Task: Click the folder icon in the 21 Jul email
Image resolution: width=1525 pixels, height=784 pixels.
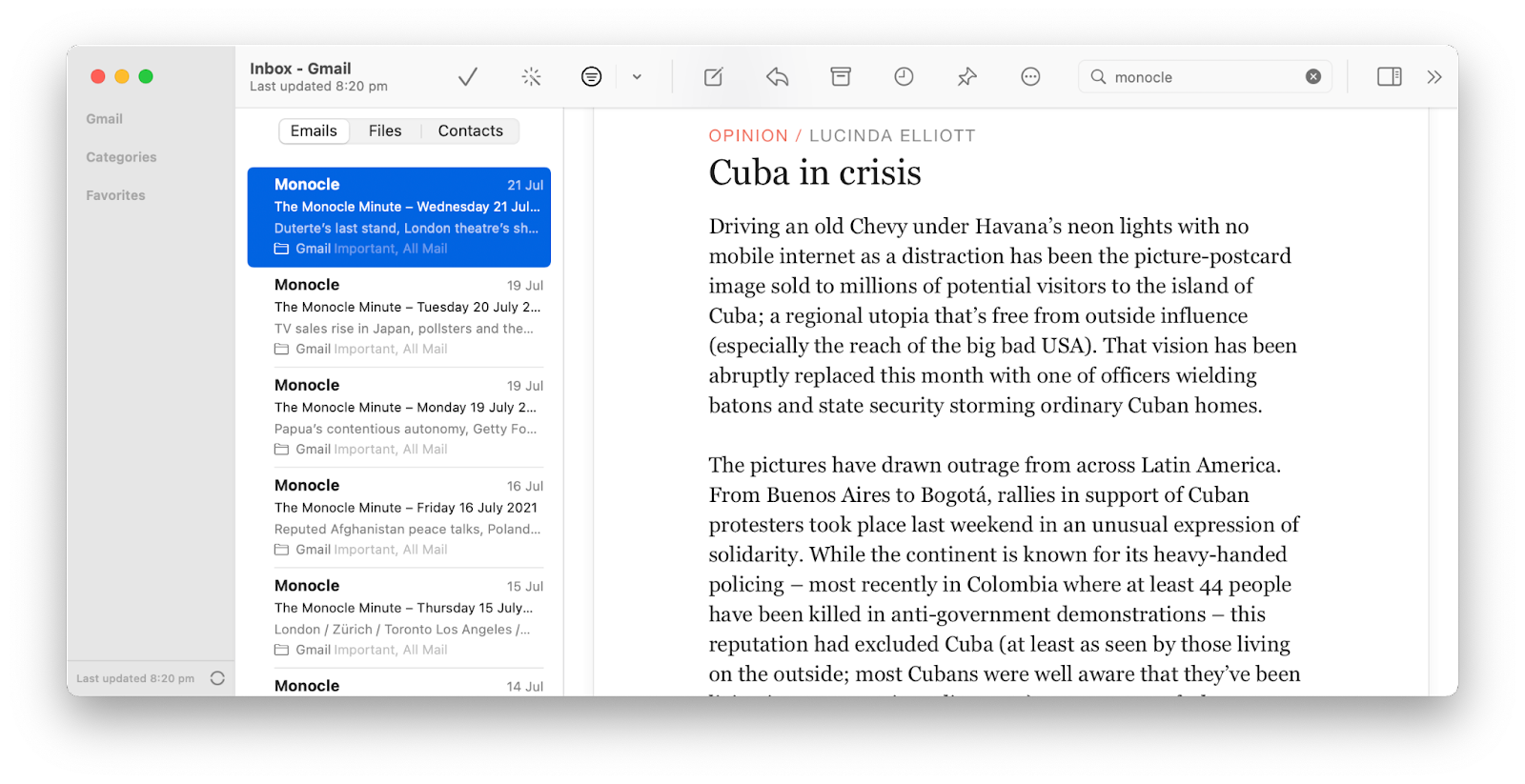Action: (x=281, y=249)
